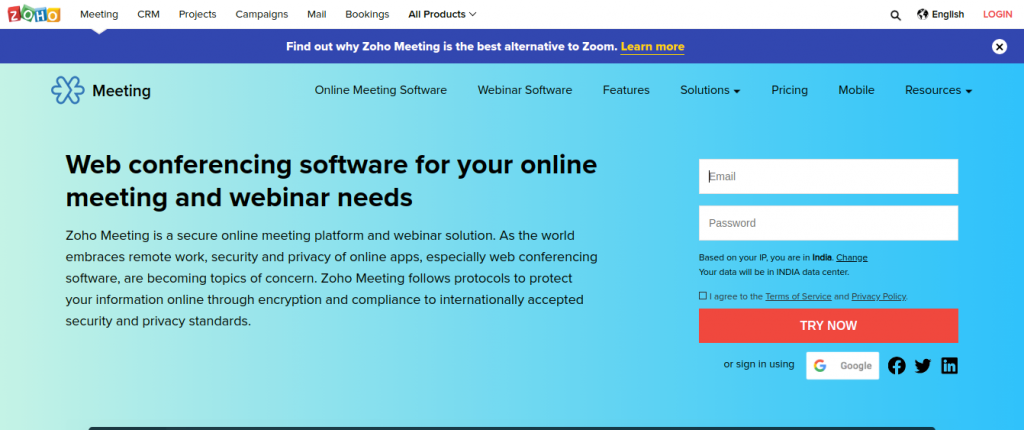Screen dimensions: 1024x430
Task: Sign in with Twitter icon
Action: click(x=922, y=366)
